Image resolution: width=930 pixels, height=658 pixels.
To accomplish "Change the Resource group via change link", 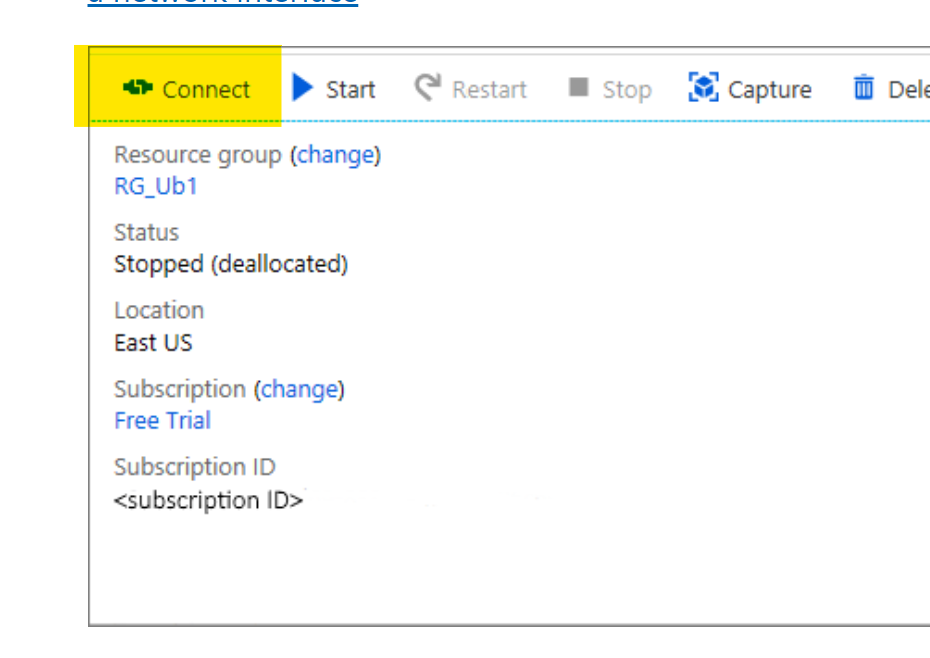I will pyautogui.click(x=335, y=155).
